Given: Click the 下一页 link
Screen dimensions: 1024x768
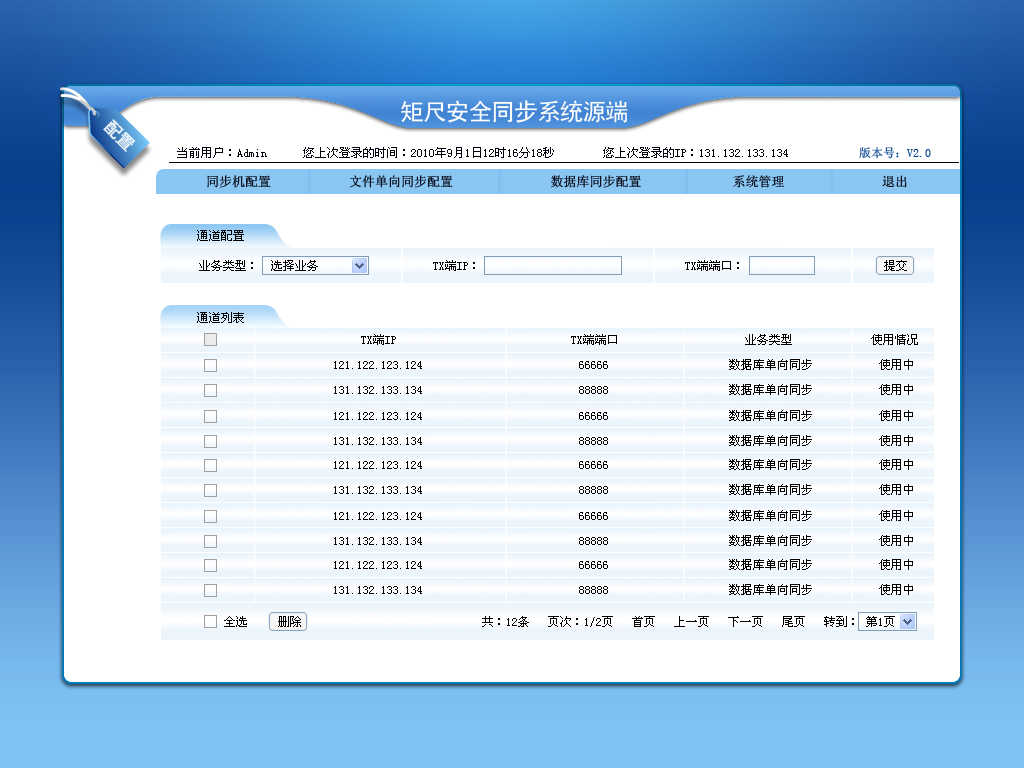Looking at the screenshot, I should pyautogui.click(x=745, y=622).
